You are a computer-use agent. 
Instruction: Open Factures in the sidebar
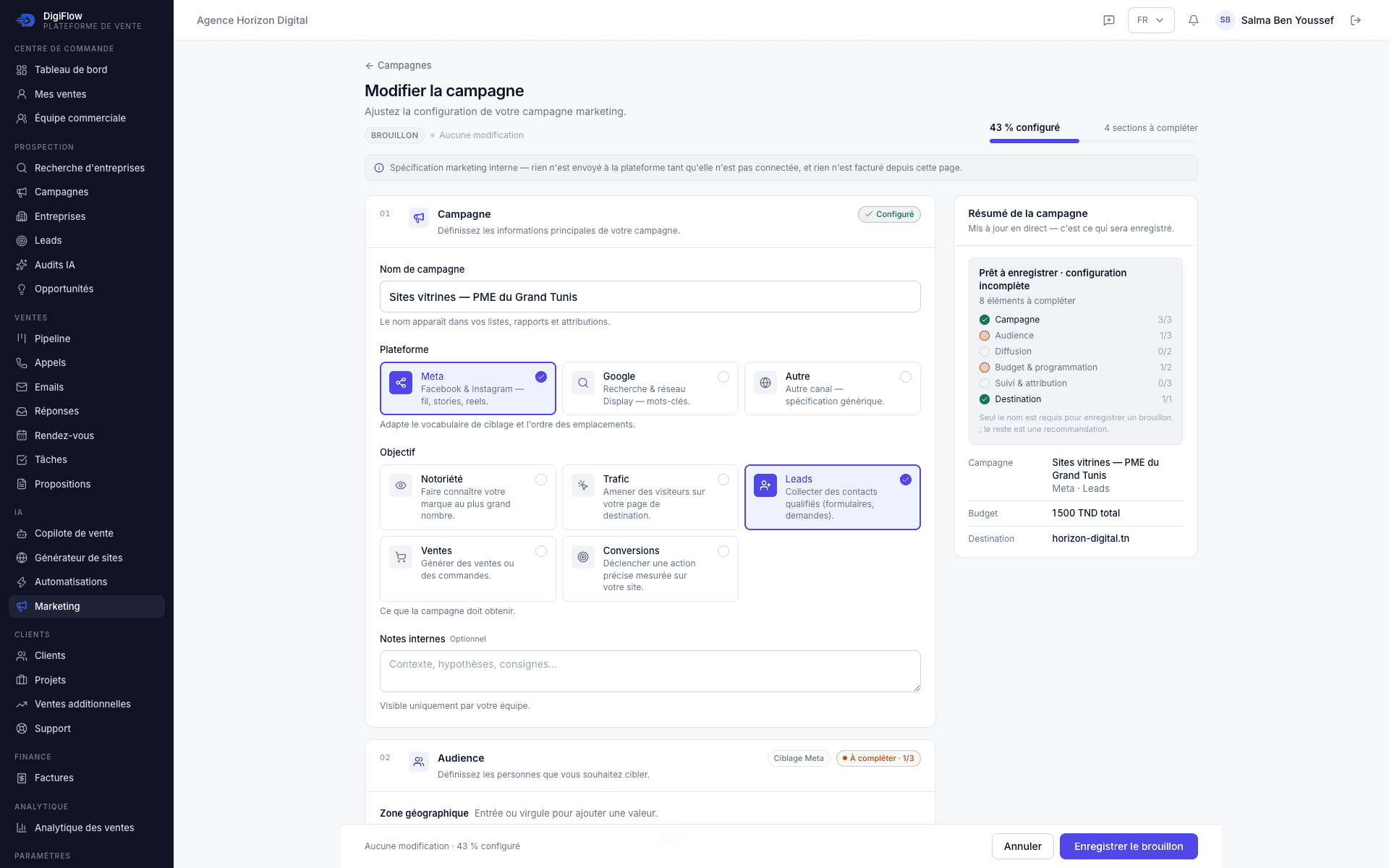pyautogui.click(x=87, y=778)
